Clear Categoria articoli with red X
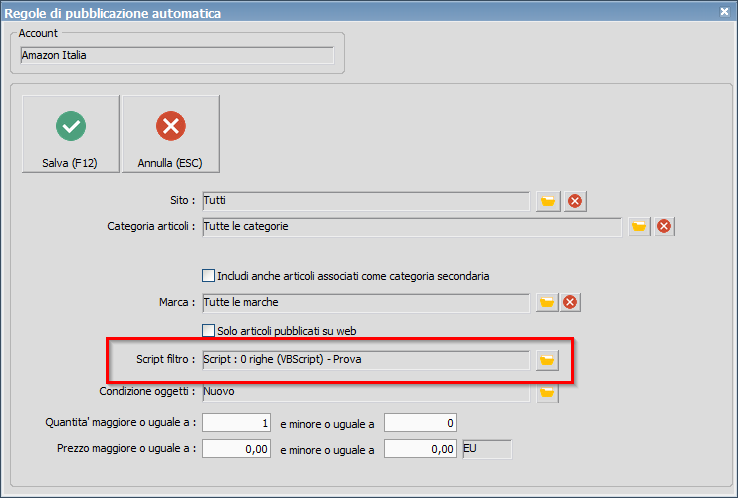The height and width of the screenshot is (498, 738). [x=664, y=226]
